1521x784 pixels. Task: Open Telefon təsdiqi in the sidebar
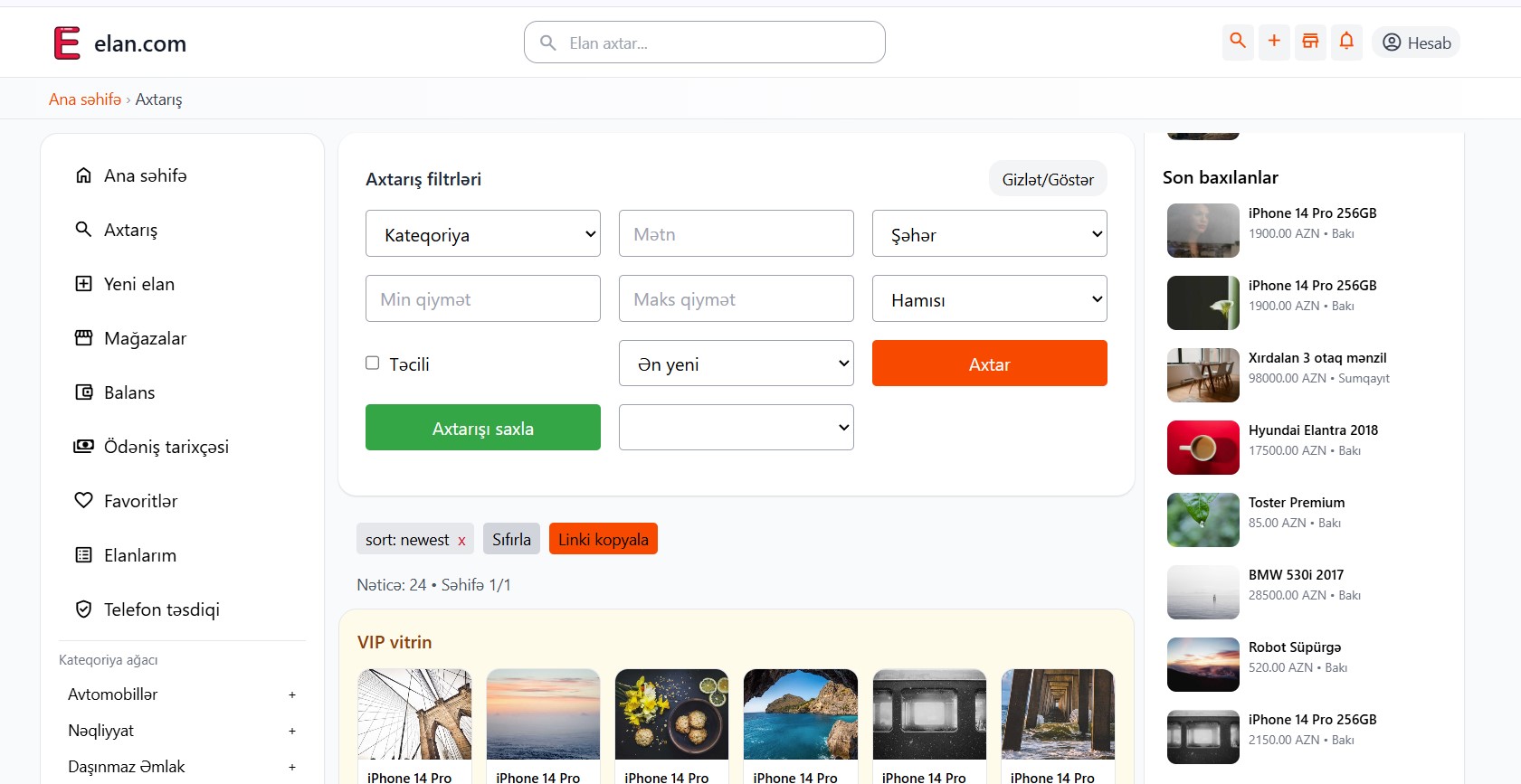[161, 609]
